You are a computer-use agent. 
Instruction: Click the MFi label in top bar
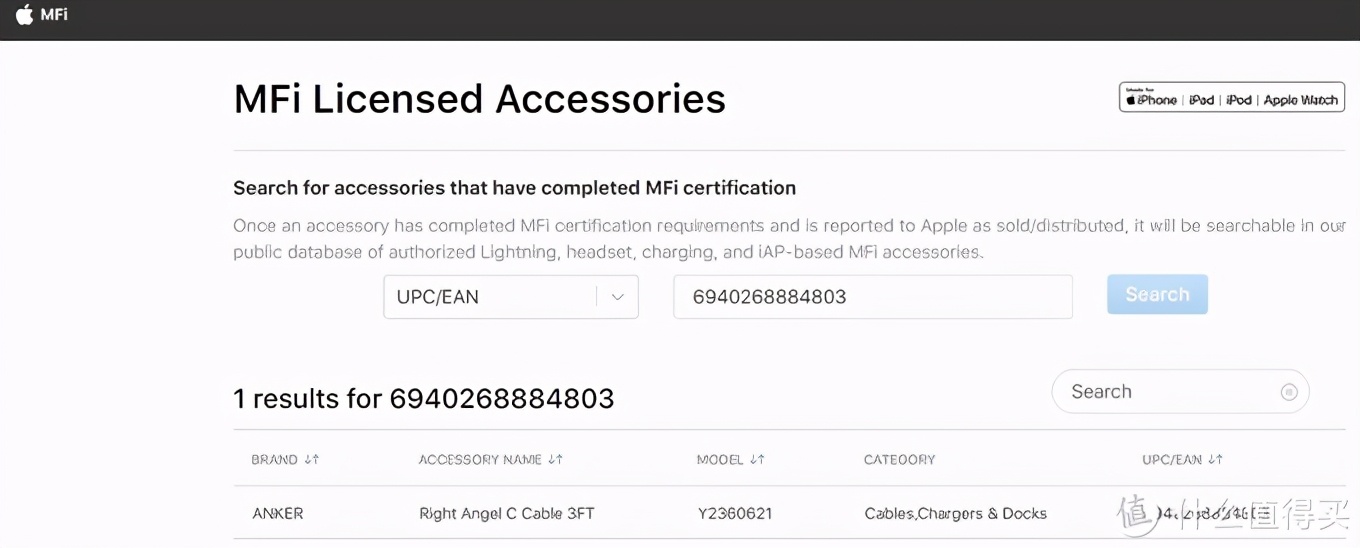pos(54,15)
